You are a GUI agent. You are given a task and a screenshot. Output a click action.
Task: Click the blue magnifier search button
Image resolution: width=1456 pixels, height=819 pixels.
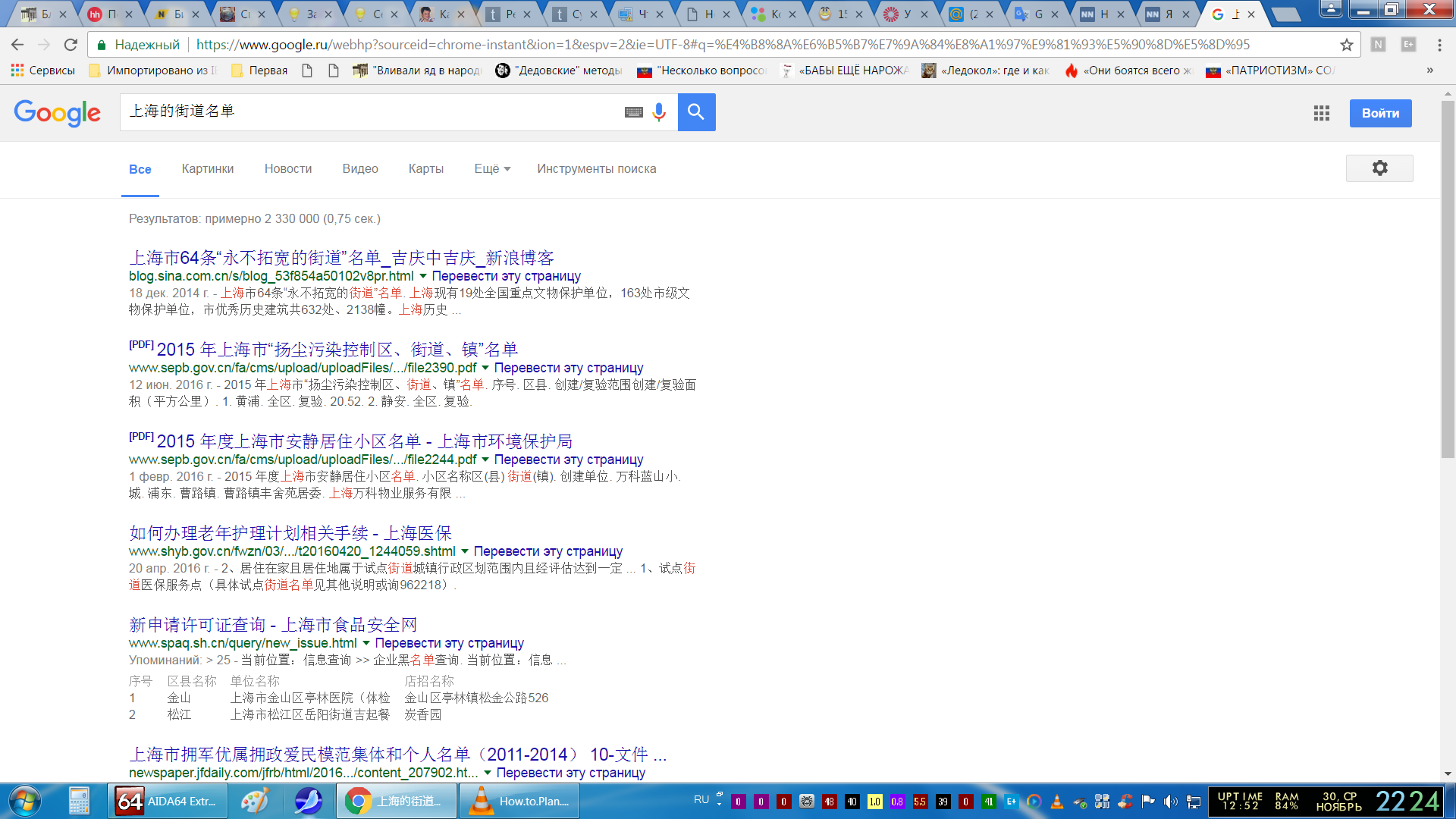[x=696, y=112]
